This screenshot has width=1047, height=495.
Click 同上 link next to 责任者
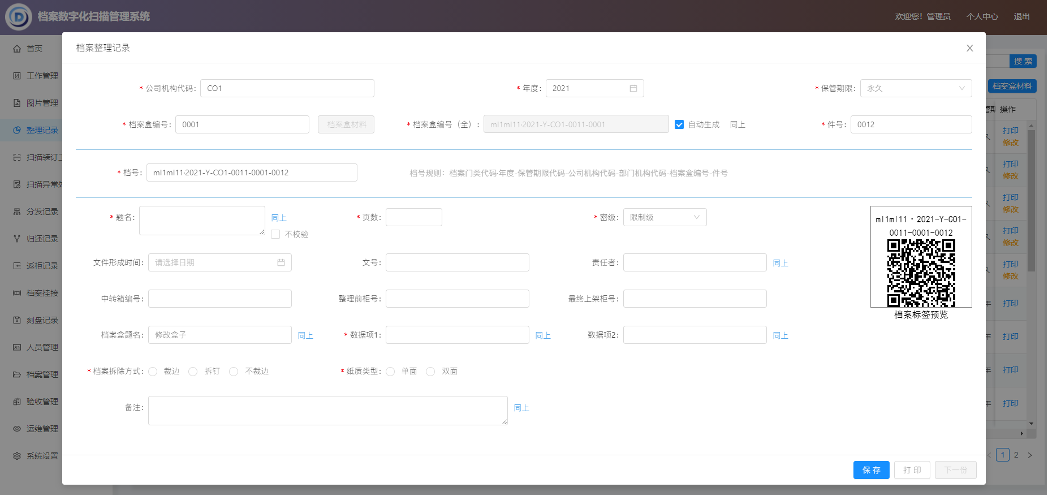[780, 263]
